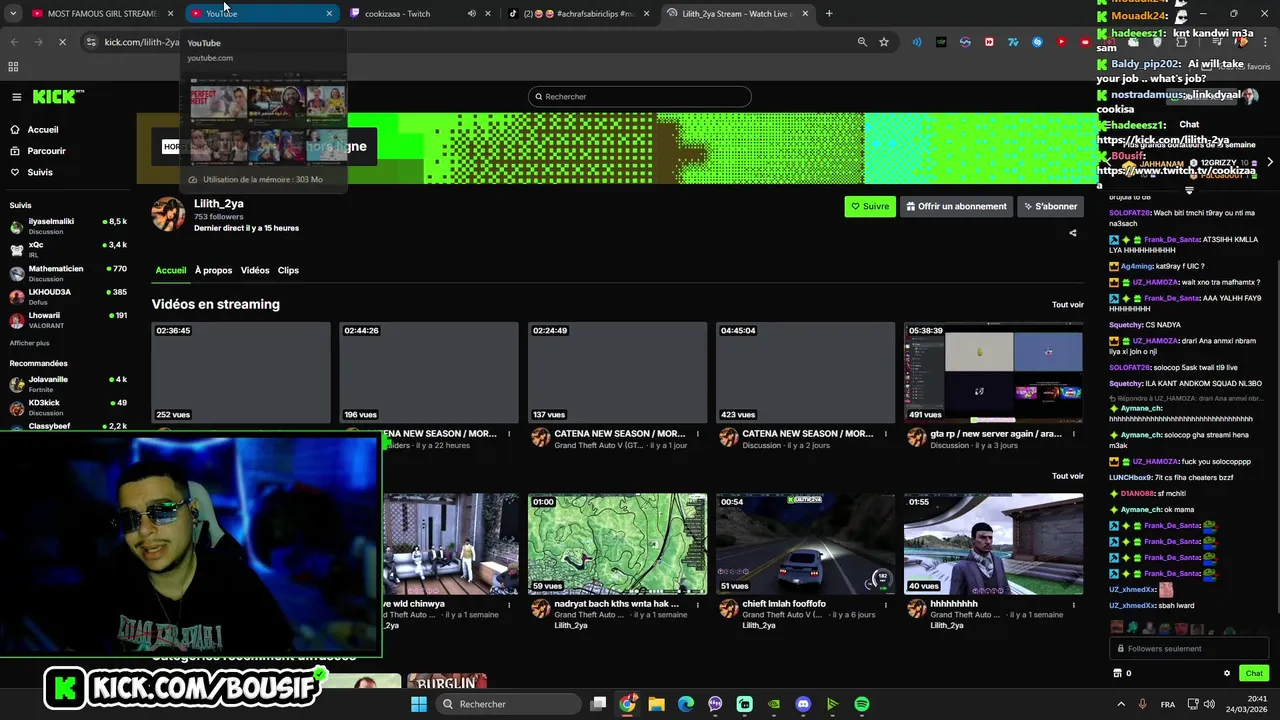Mute the audio-playing Twitch tab speaker icon
The image size is (1280, 720).
pyautogui.click(x=472, y=14)
